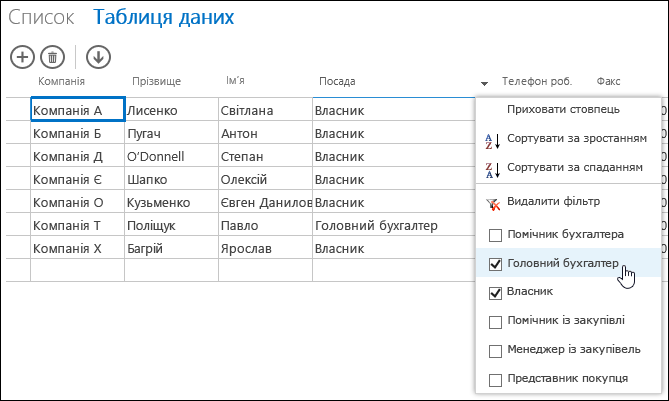Click the O'Donnell surname cell
This screenshot has width=669, height=401.
[x=172, y=156]
